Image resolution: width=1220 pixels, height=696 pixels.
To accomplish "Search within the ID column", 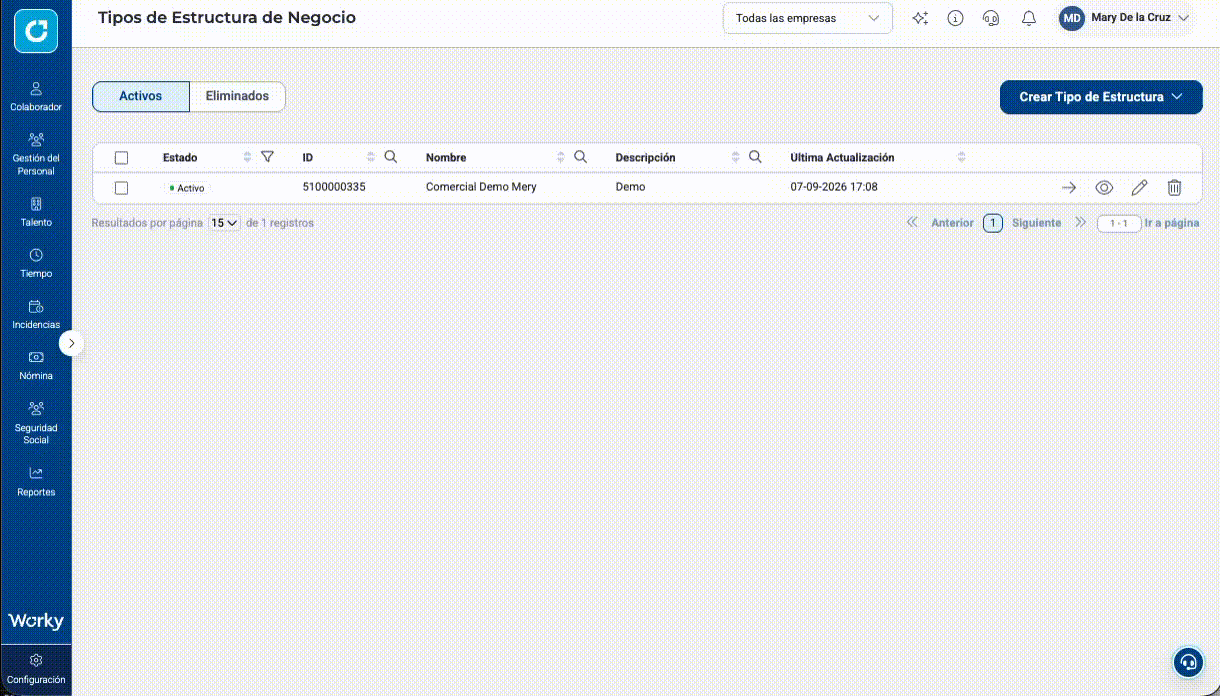I will point(391,157).
